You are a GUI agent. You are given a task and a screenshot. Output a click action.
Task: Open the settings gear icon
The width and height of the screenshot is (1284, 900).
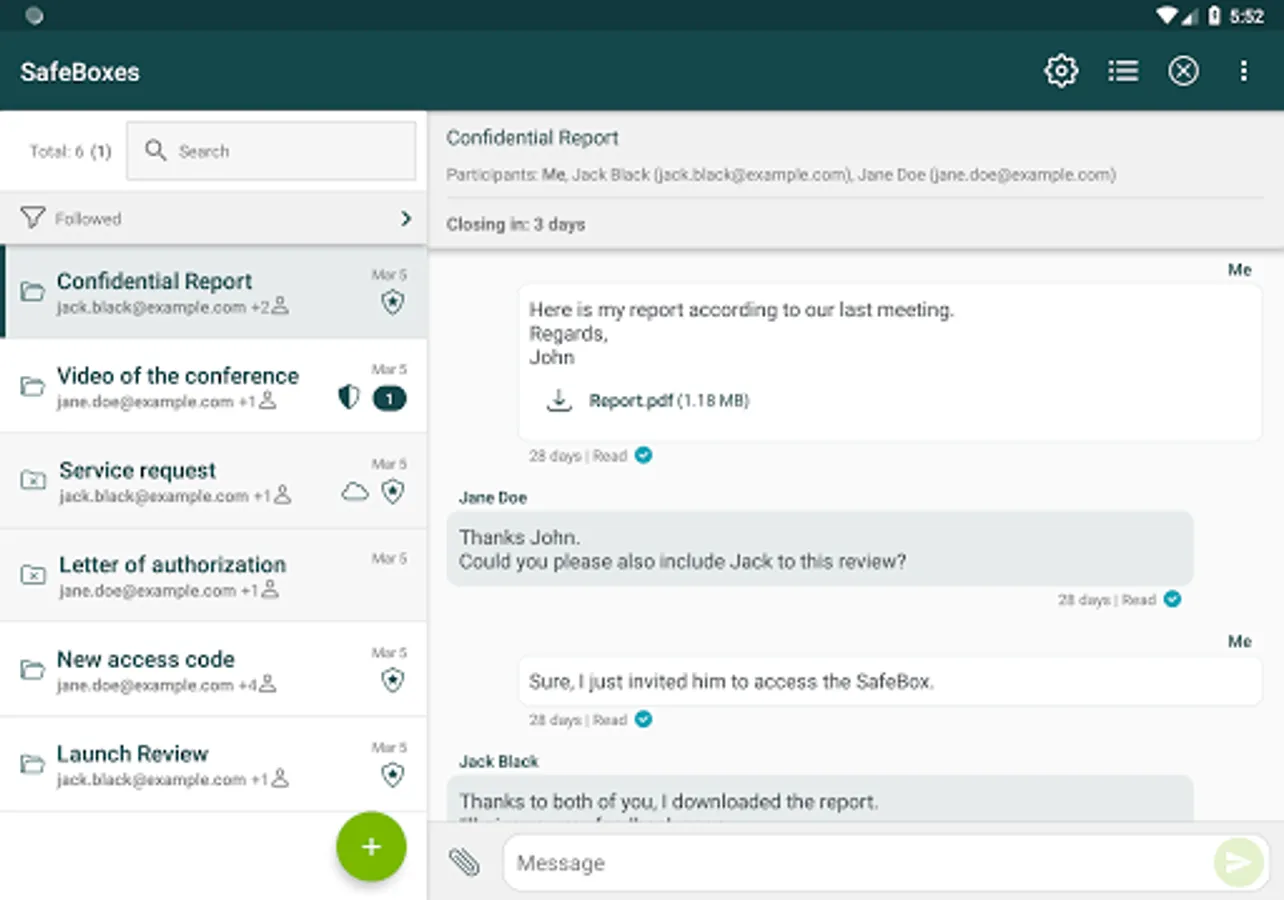1061,71
